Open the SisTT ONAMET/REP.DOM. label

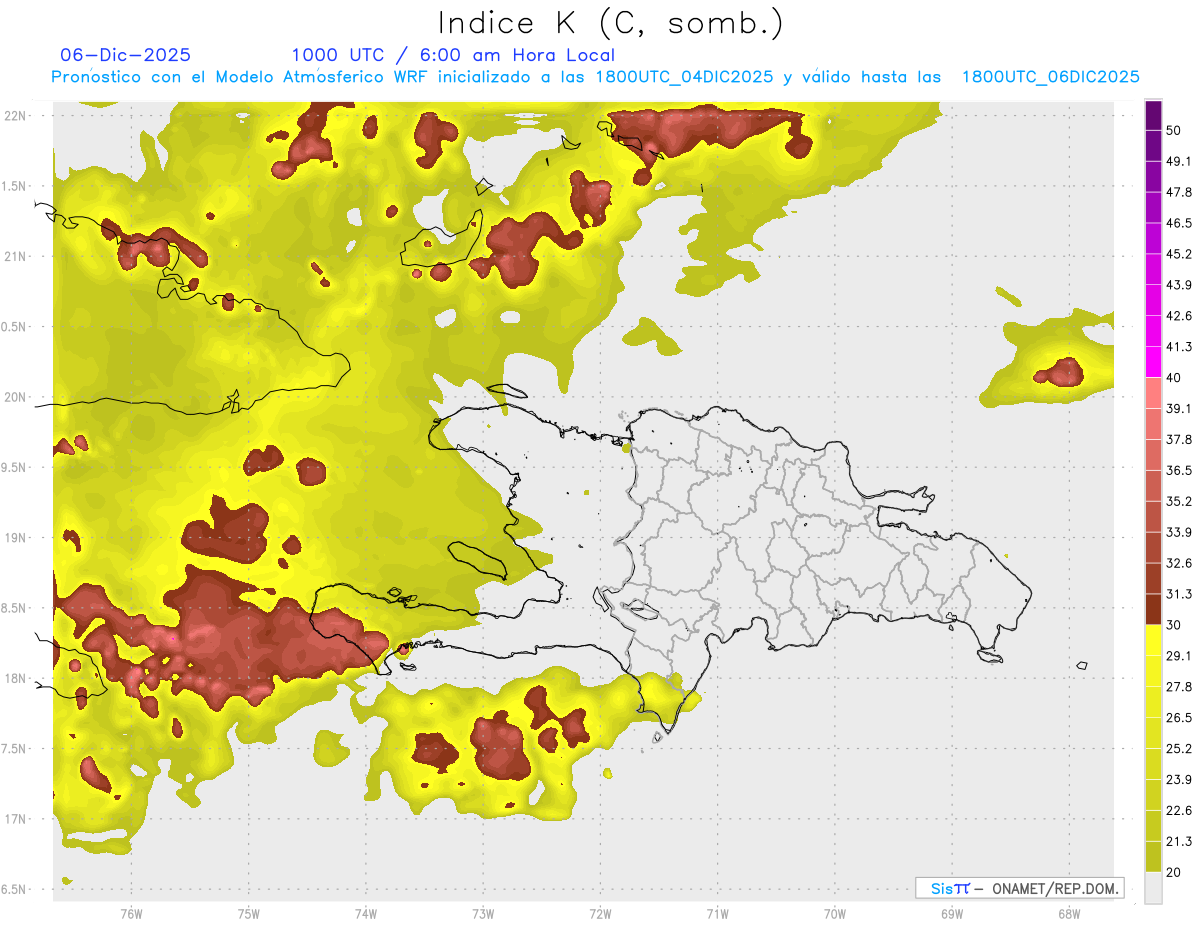1019,888
